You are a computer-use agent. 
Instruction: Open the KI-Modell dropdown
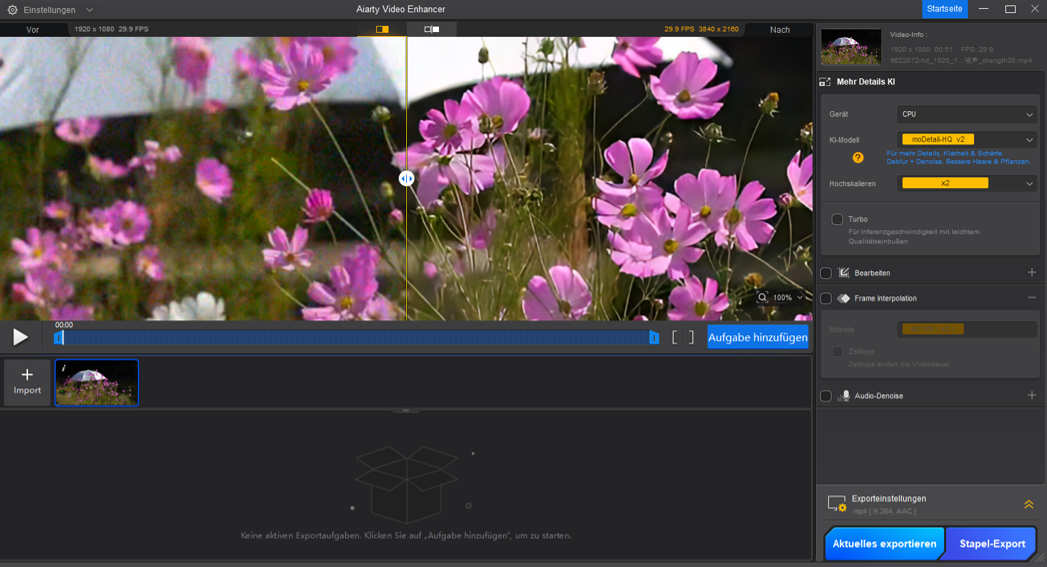tap(967, 140)
